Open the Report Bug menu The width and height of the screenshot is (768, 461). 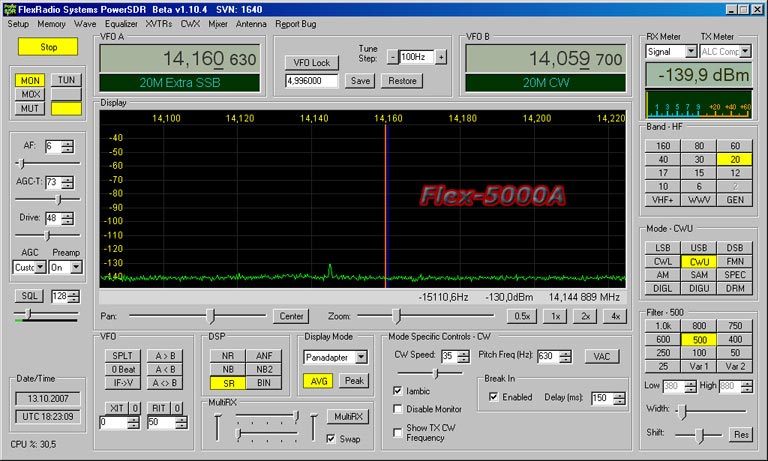(295, 24)
